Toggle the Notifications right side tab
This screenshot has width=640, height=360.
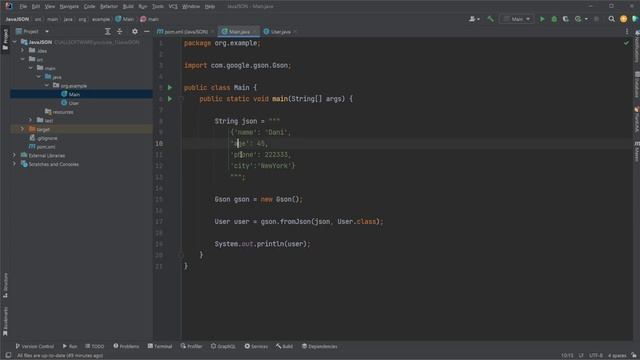[x=636, y=47]
